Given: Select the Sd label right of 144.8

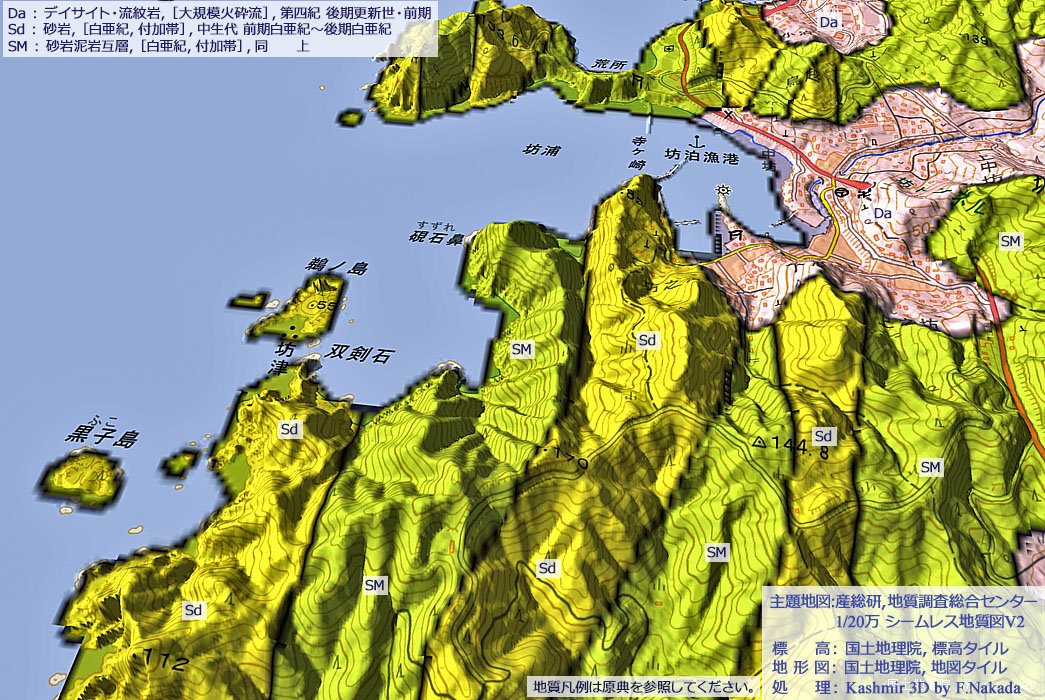Looking at the screenshot, I should coord(824,436).
